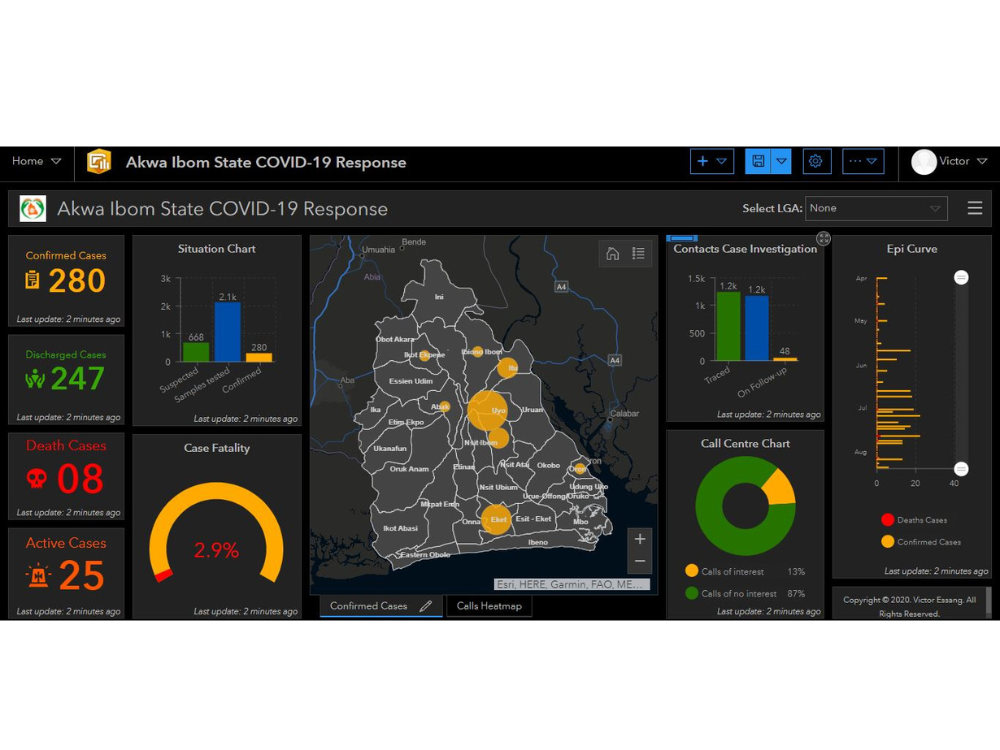Click the 2.9% case fatality gauge value
The image size is (1000, 750).
216,550
